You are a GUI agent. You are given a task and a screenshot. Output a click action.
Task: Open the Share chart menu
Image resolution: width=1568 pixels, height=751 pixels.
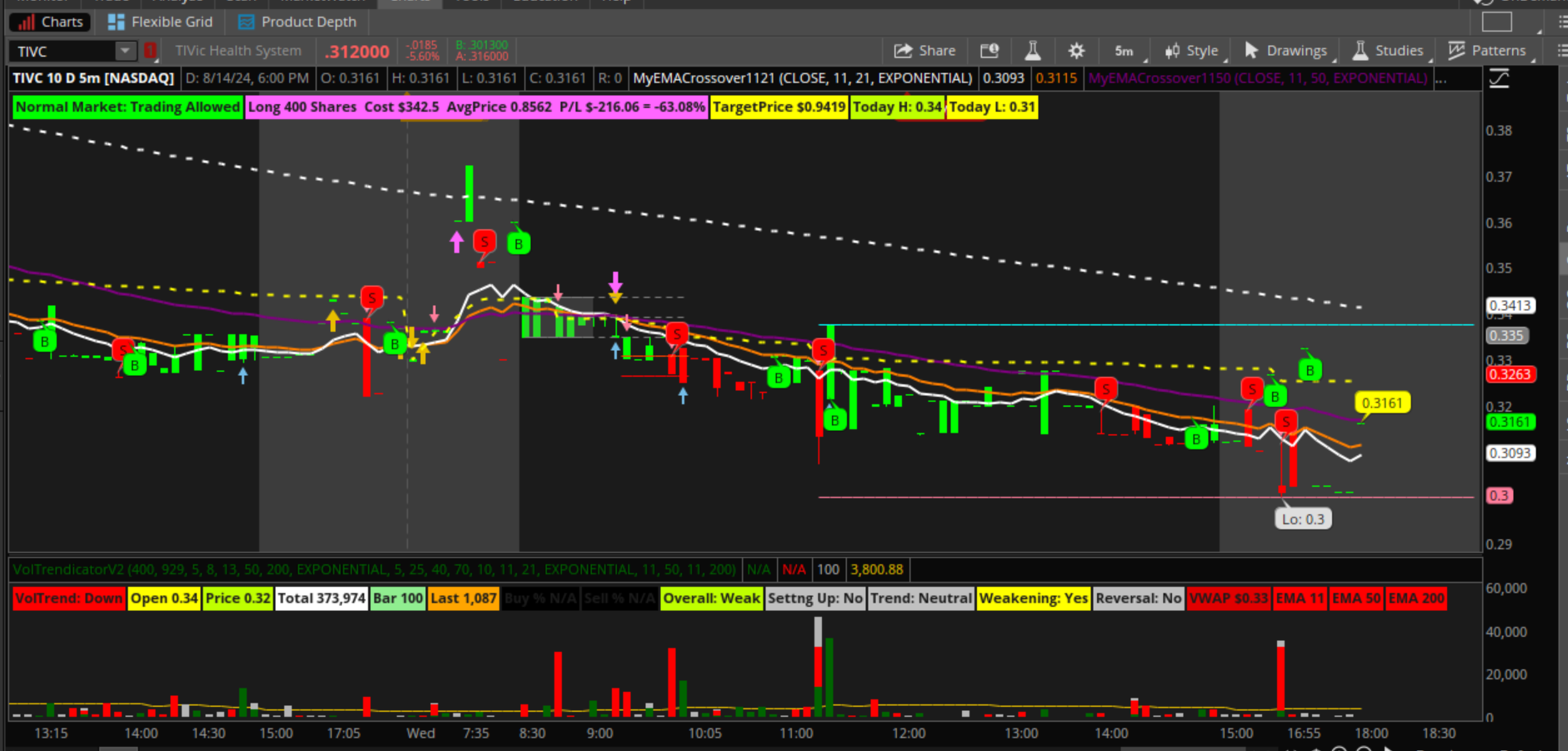coord(924,51)
